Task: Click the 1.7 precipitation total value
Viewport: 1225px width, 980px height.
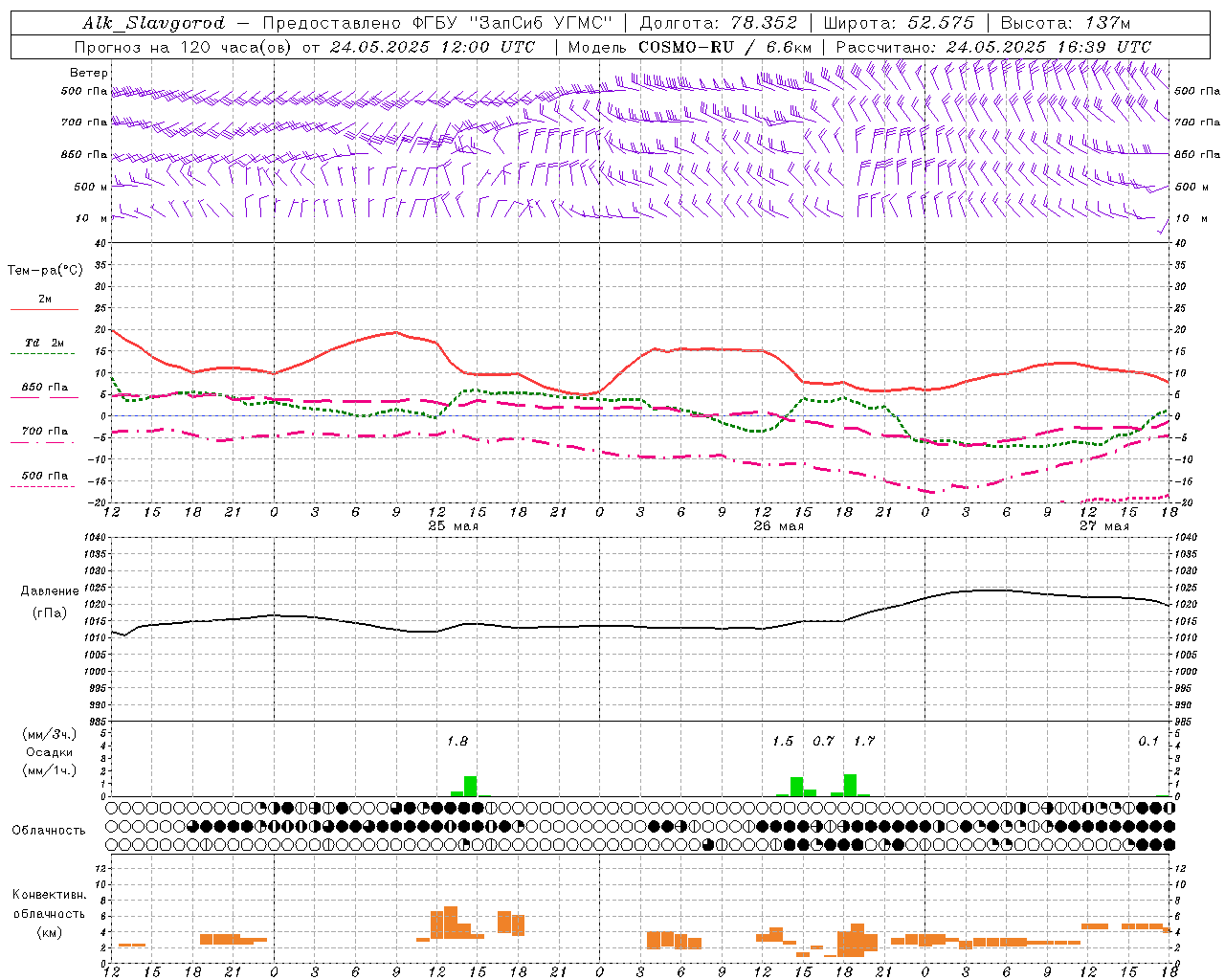Action: click(864, 741)
